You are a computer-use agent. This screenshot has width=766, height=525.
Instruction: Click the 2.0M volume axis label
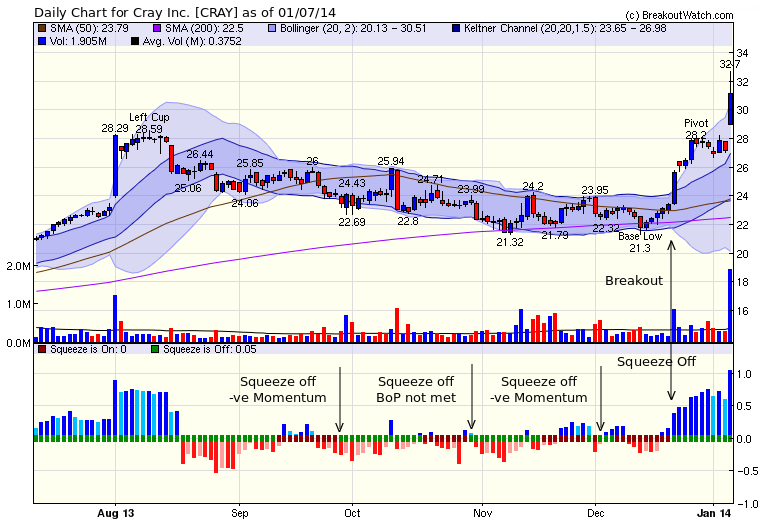click(19, 267)
